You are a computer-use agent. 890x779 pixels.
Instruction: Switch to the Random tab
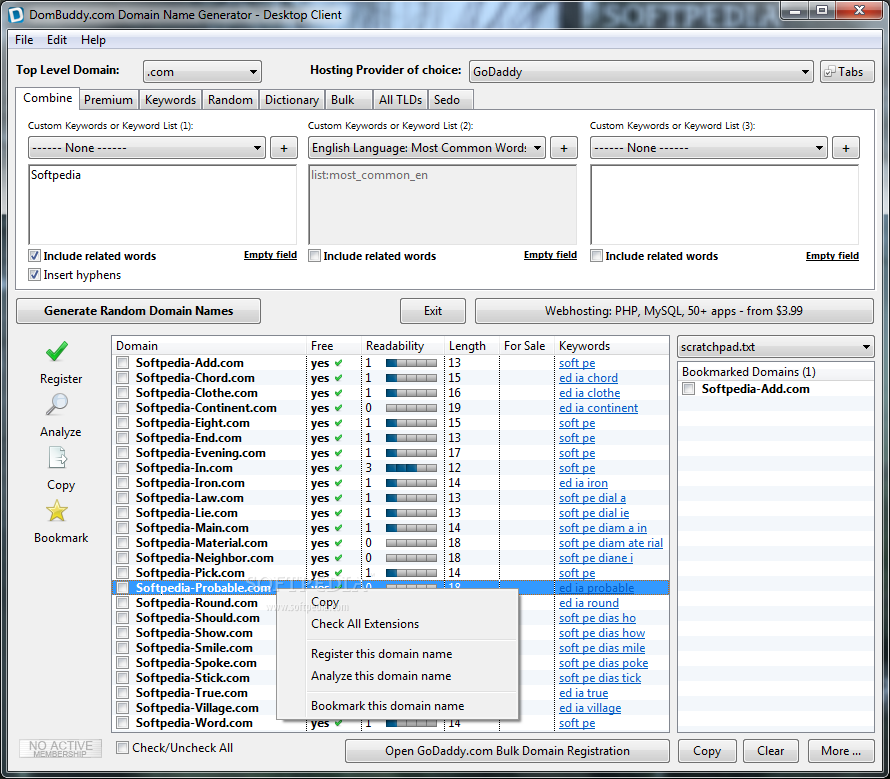[230, 100]
